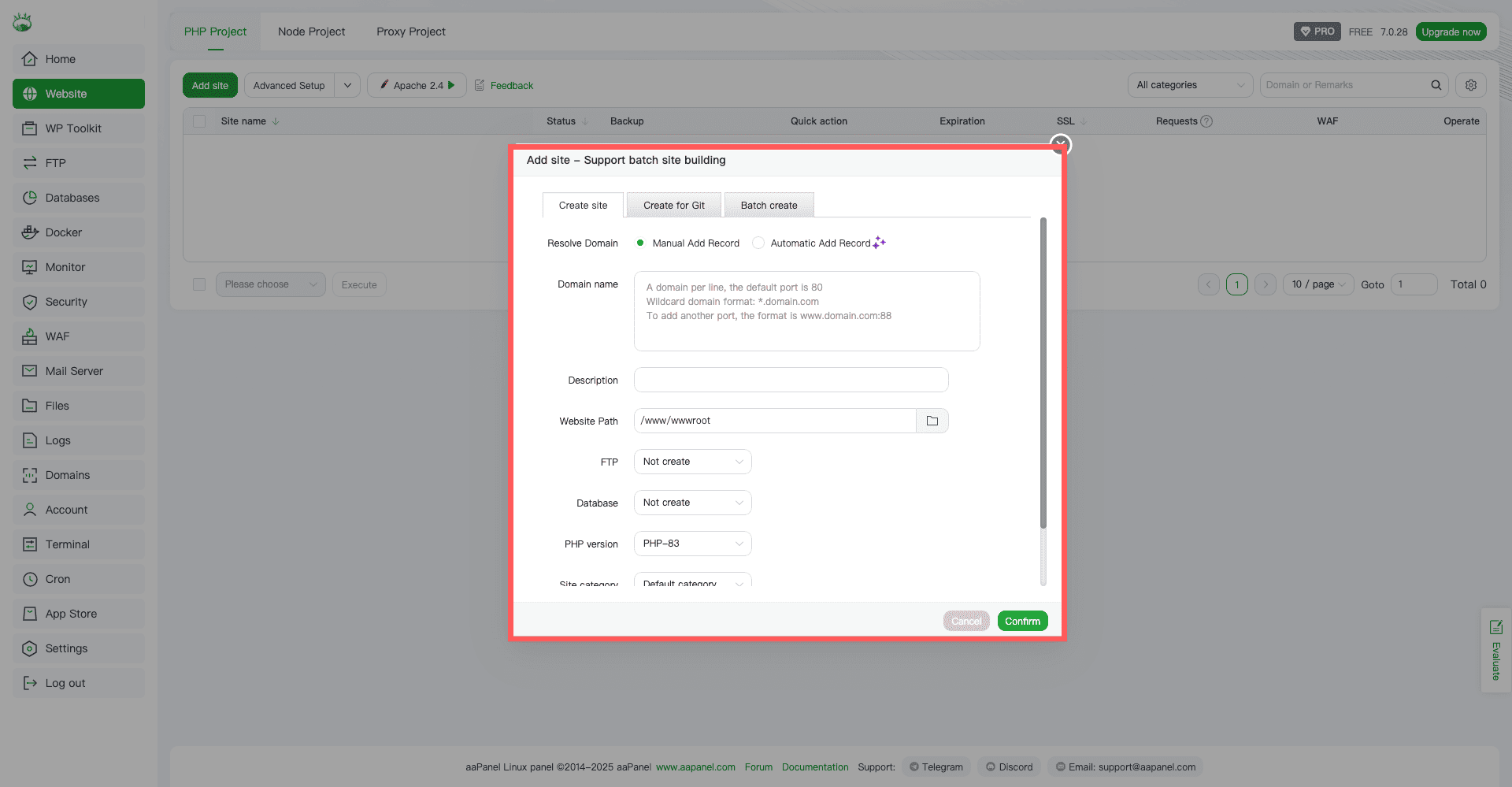The width and height of the screenshot is (1512, 787).
Task: Click into the Description input field
Action: point(791,380)
